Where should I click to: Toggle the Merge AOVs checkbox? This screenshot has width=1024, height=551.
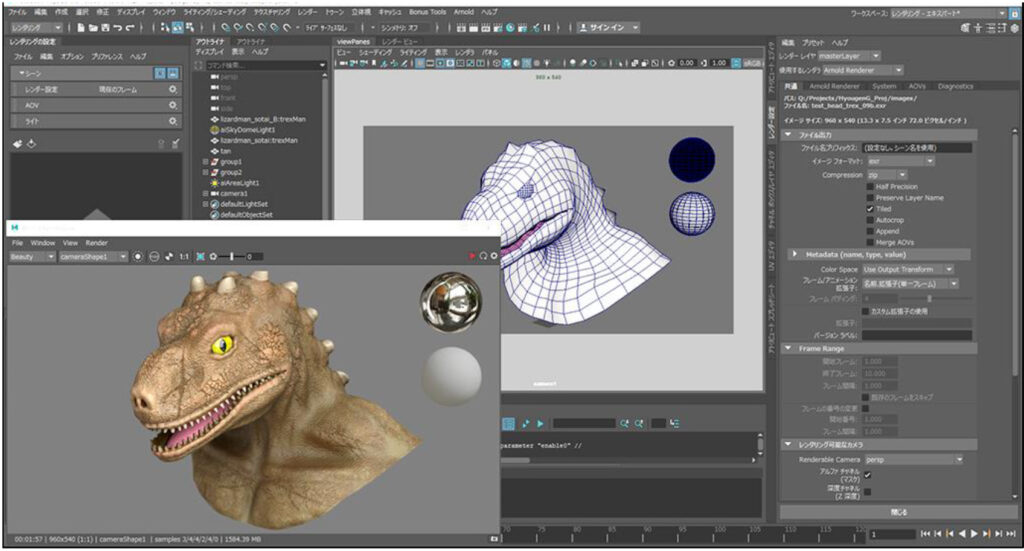870,242
